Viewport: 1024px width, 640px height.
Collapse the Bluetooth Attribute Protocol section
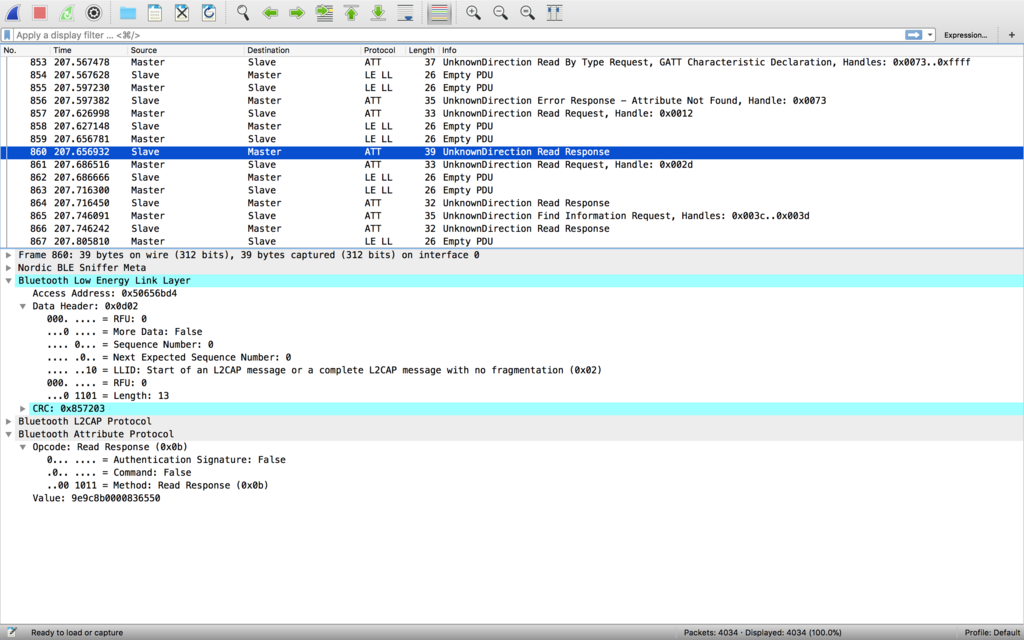(x=8, y=434)
